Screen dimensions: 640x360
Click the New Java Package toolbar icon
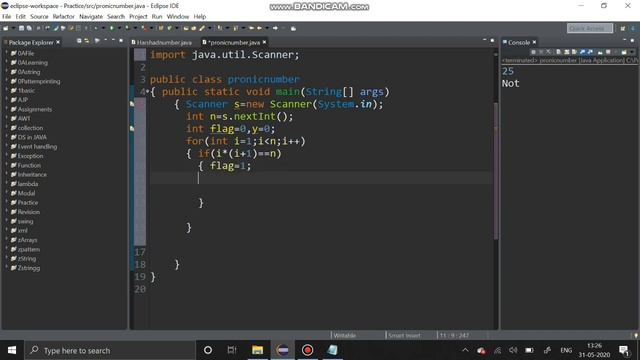coord(161,28)
